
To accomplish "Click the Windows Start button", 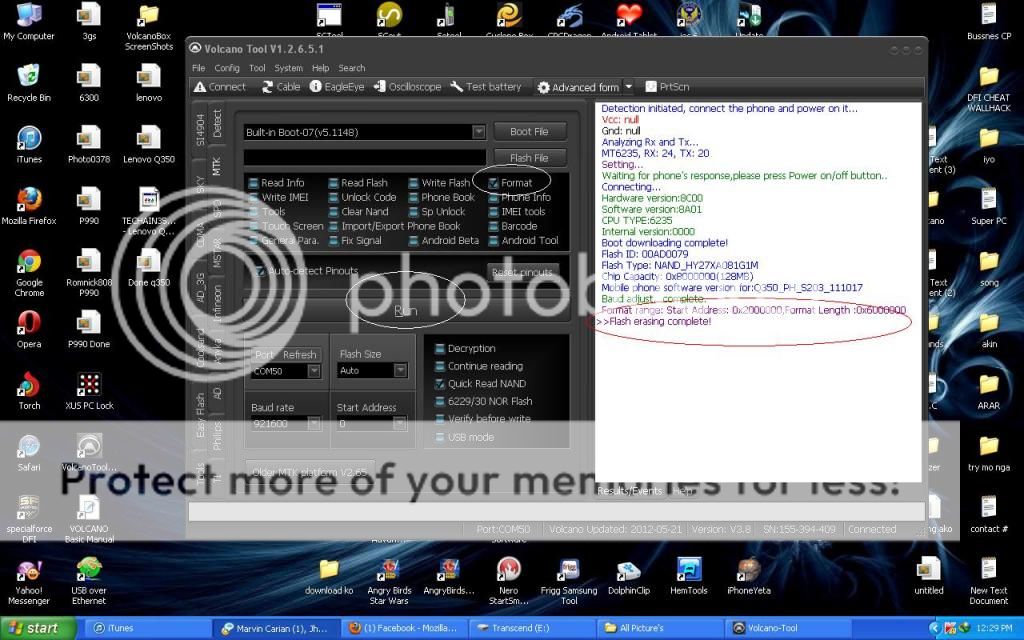I will (x=35, y=629).
